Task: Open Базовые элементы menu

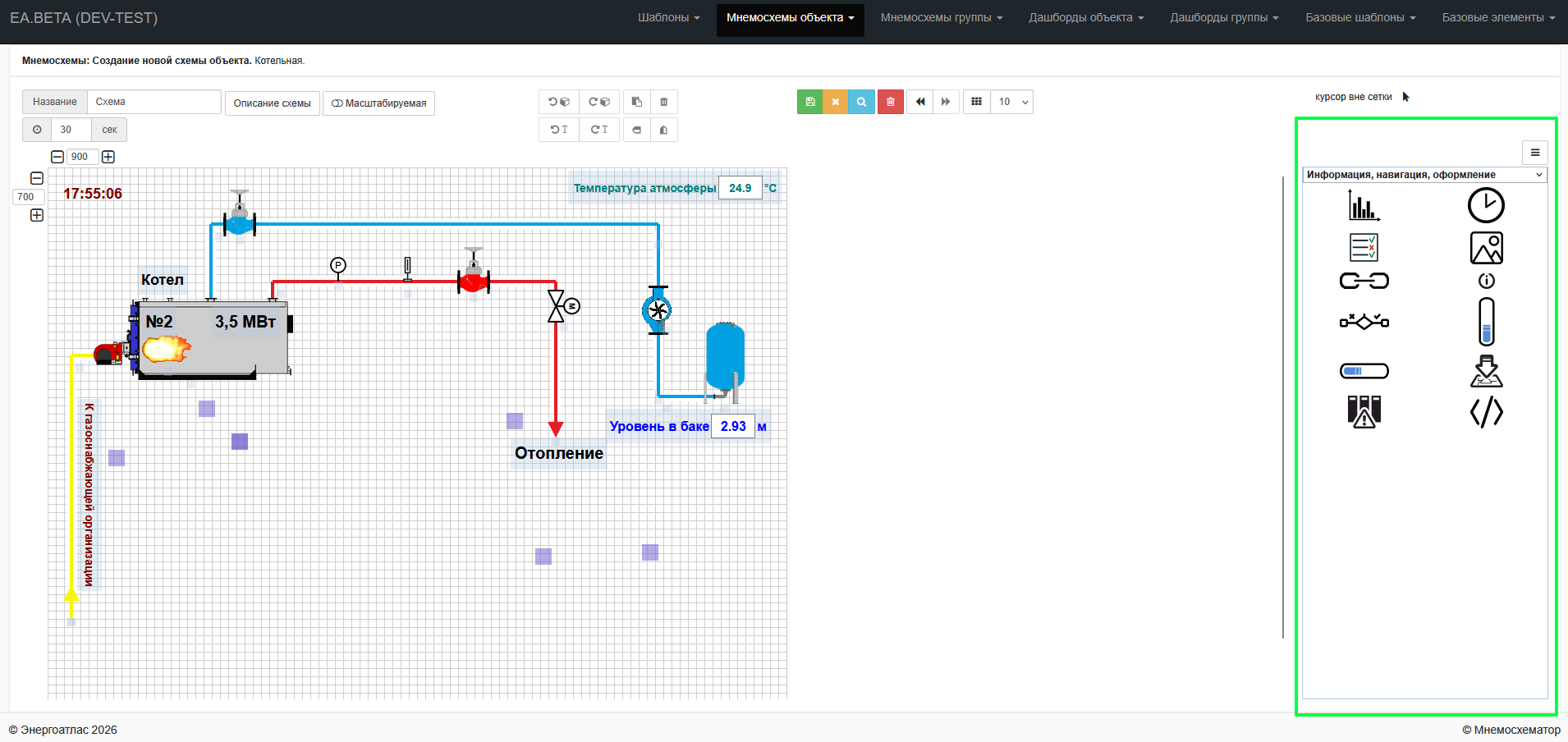Action: pos(1498,18)
